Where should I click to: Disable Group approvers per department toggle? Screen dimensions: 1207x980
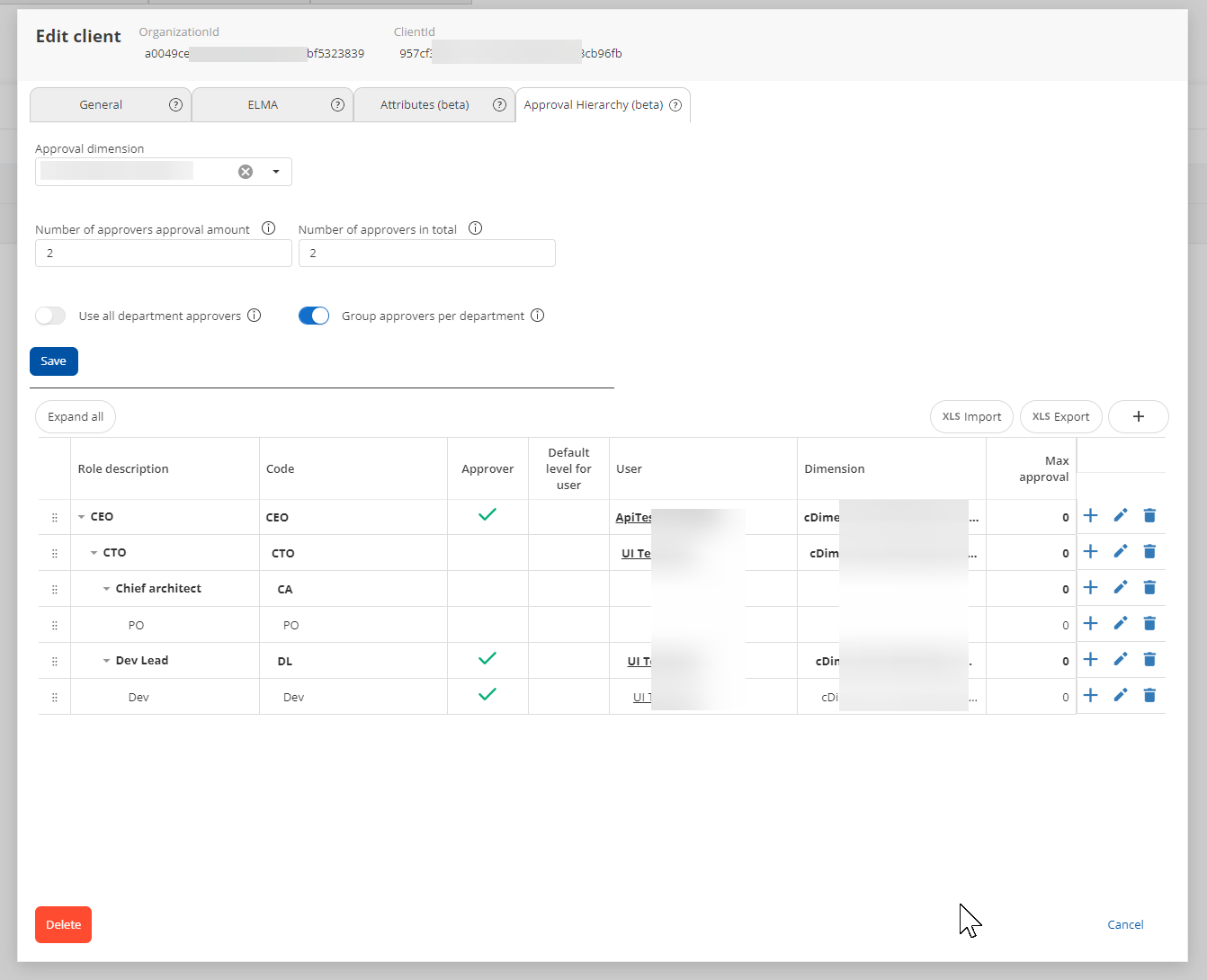point(314,316)
